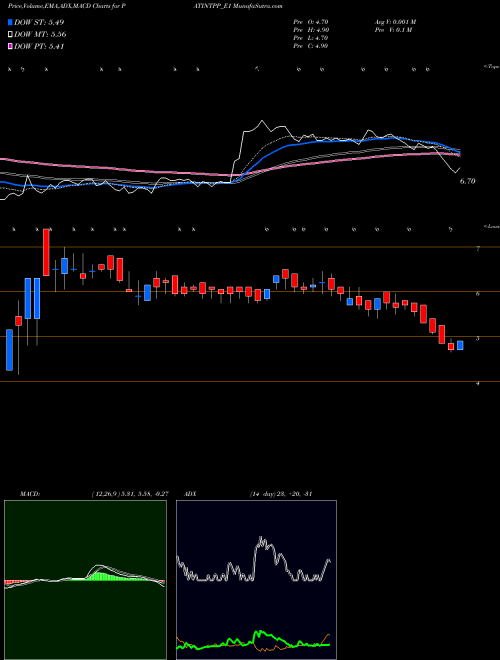This screenshot has height=660, width=500.
Task: Click the price axis label 4
Action: [x=478, y=383]
